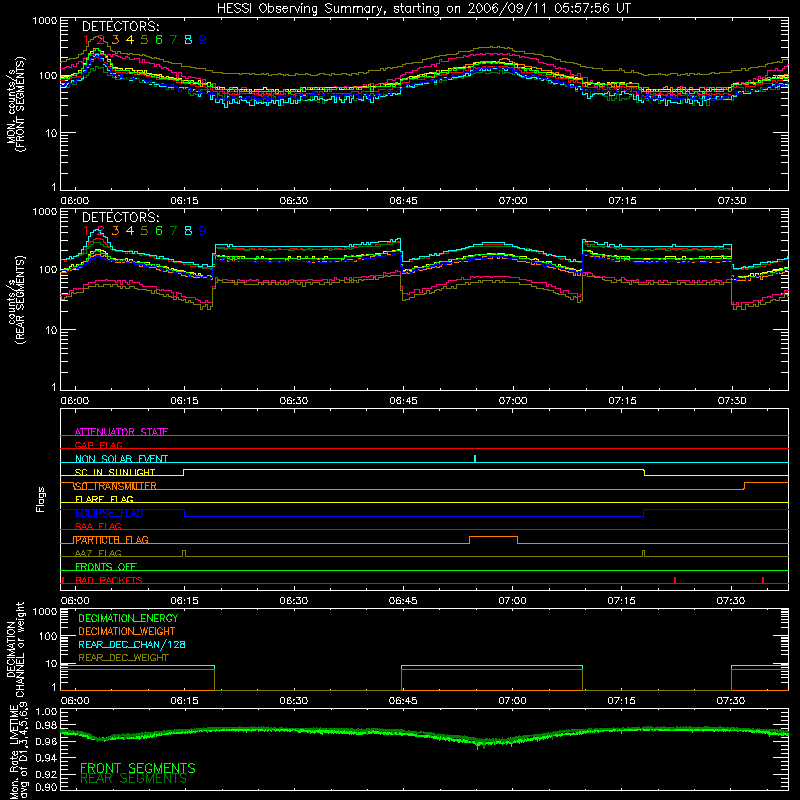Click detector number 9 in the rear segments legend
This screenshot has width=800, height=800.
tap(203, 231)
